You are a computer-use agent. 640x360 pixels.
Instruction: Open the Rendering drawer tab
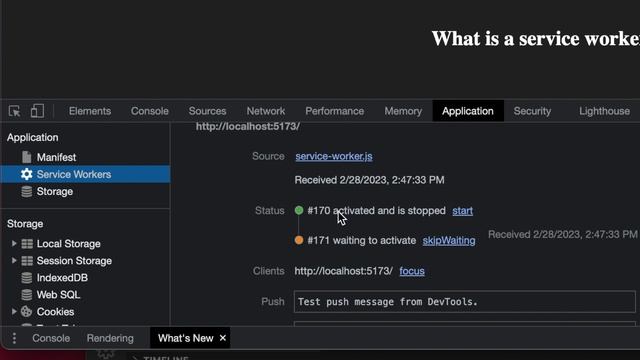coord(110,338)
